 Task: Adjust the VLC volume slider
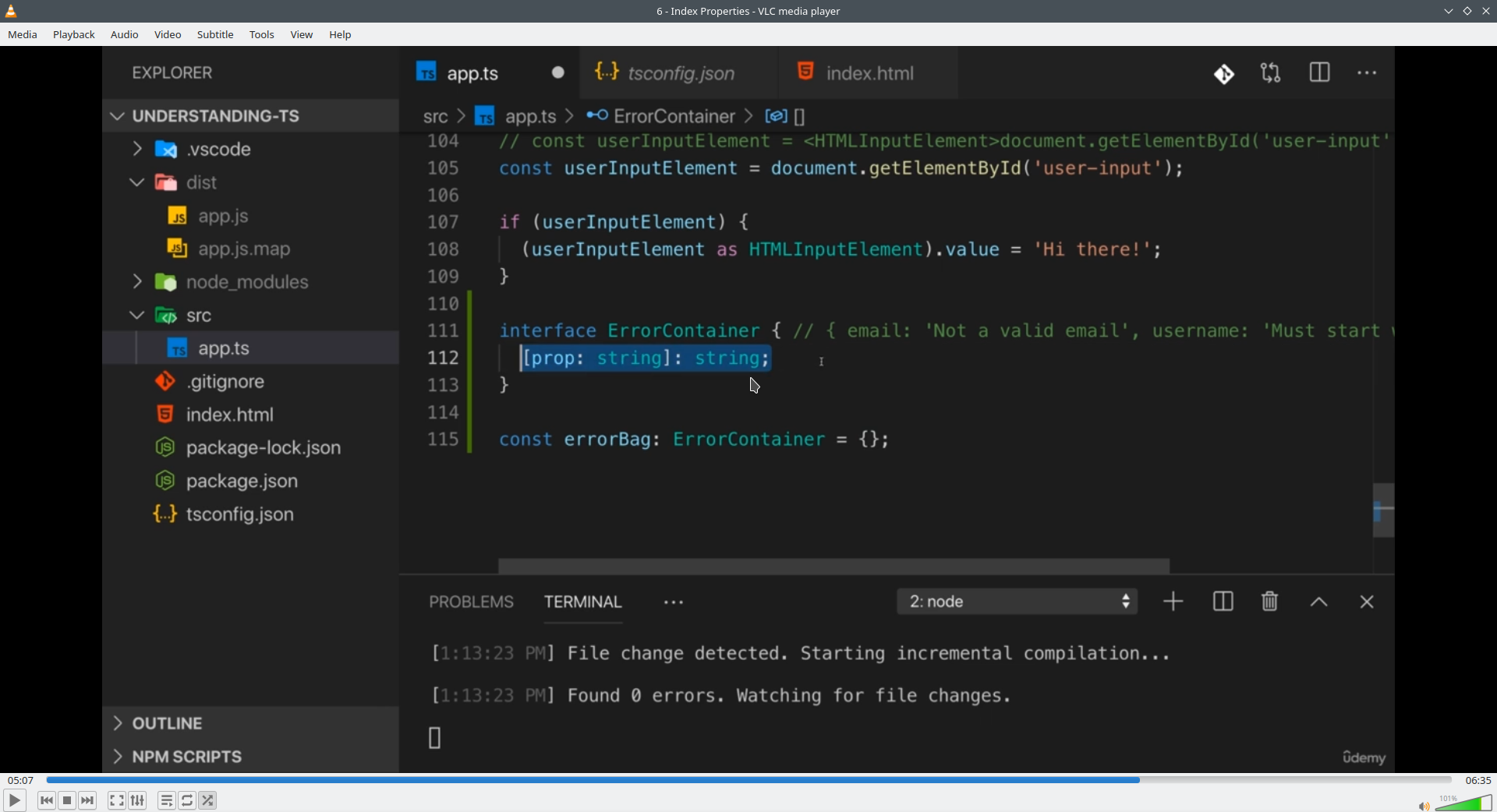click(1463, 803)
